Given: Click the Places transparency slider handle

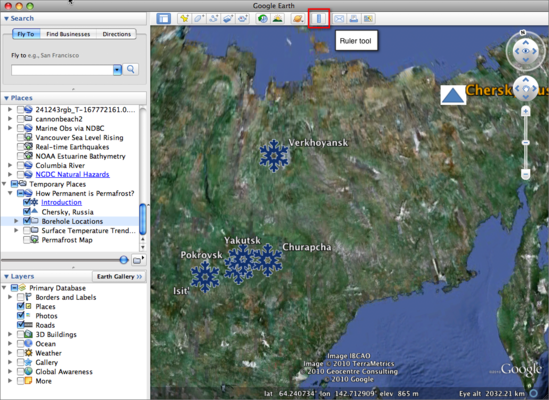Looking at the screenshot, I should coord(124,260).
